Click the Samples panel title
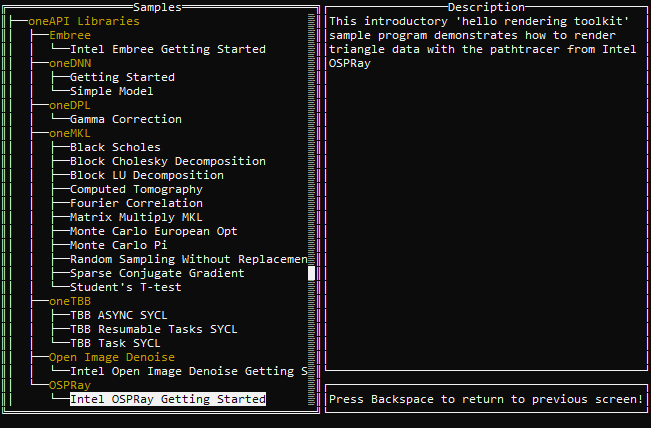The height and width of the screenshot is (428, 651). point(157,7)
